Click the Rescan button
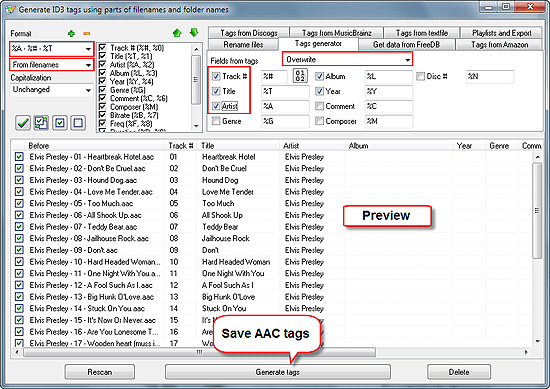Screen dimensions: 550x389 tap(100, 372)
